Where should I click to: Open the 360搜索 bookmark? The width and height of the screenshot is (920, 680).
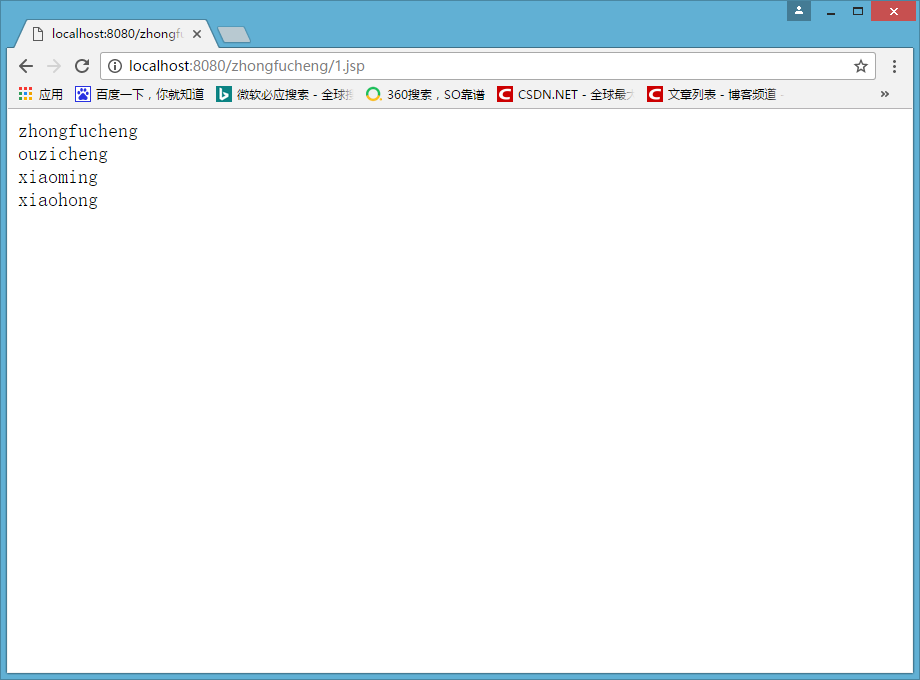pyautogui.click(x=425, y=94)
